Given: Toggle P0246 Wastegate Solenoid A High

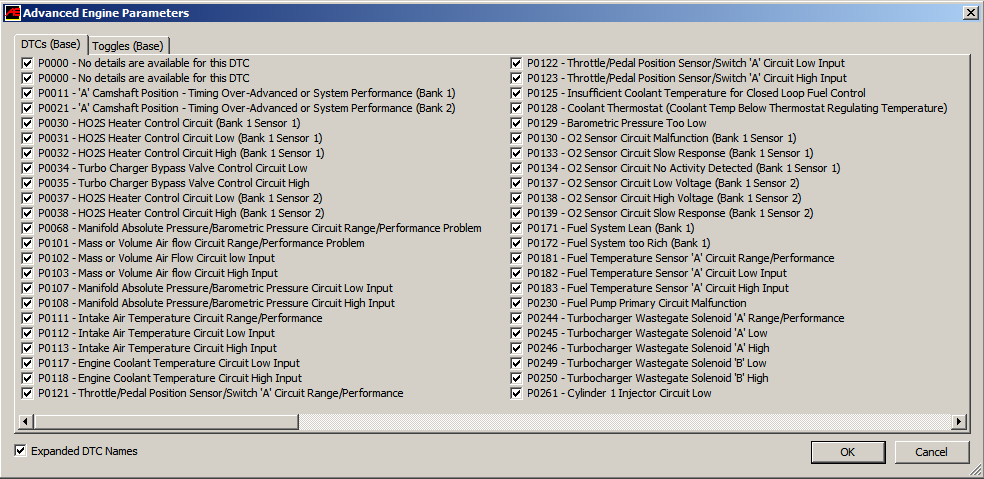Looking at the screenshot, I should tap(516, 348).
